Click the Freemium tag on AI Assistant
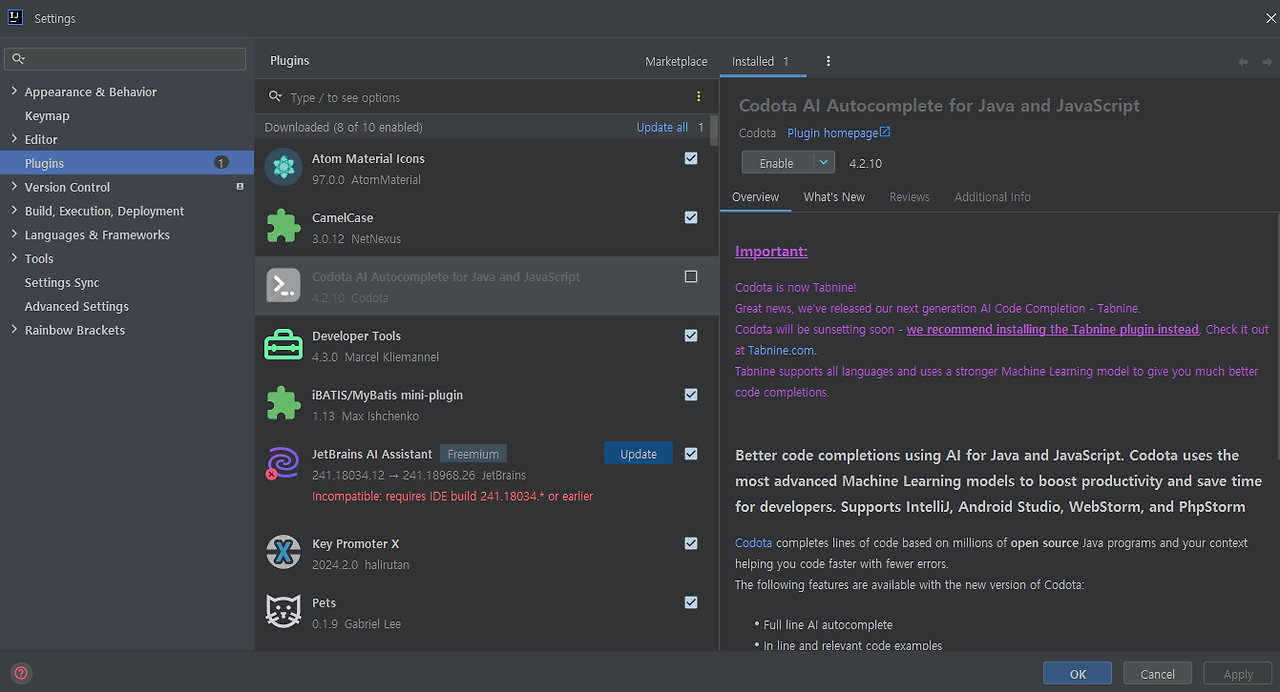The image size is (1280, 692). [473, 453]
